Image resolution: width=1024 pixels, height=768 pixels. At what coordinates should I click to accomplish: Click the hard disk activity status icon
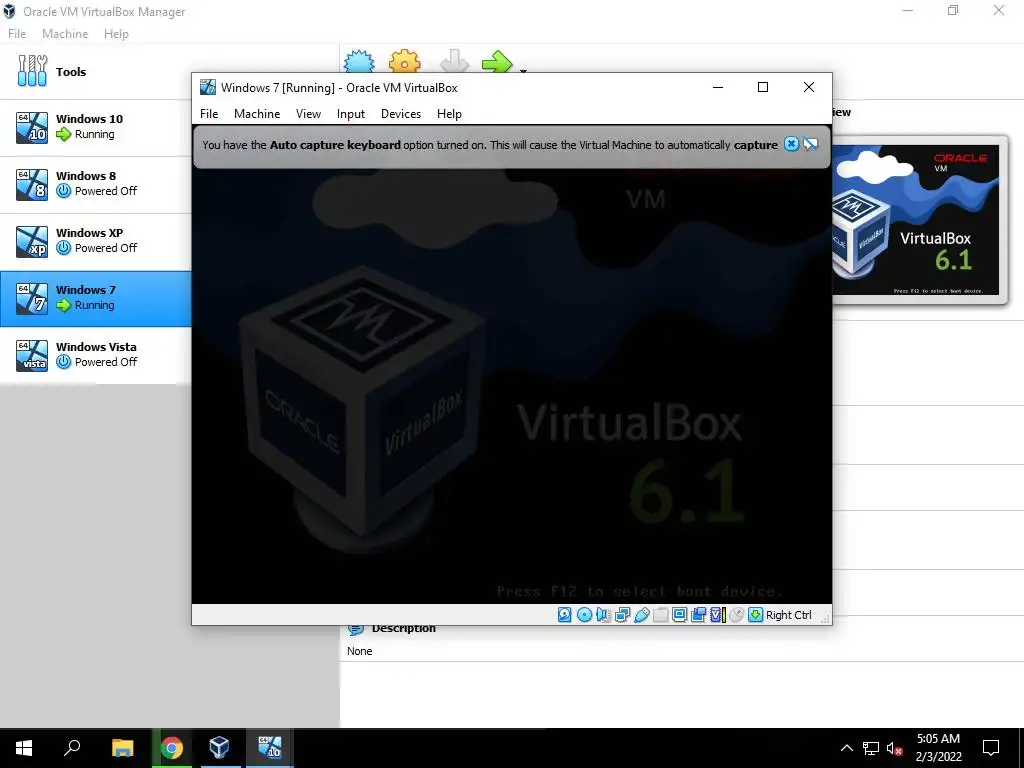pos(565,615)
